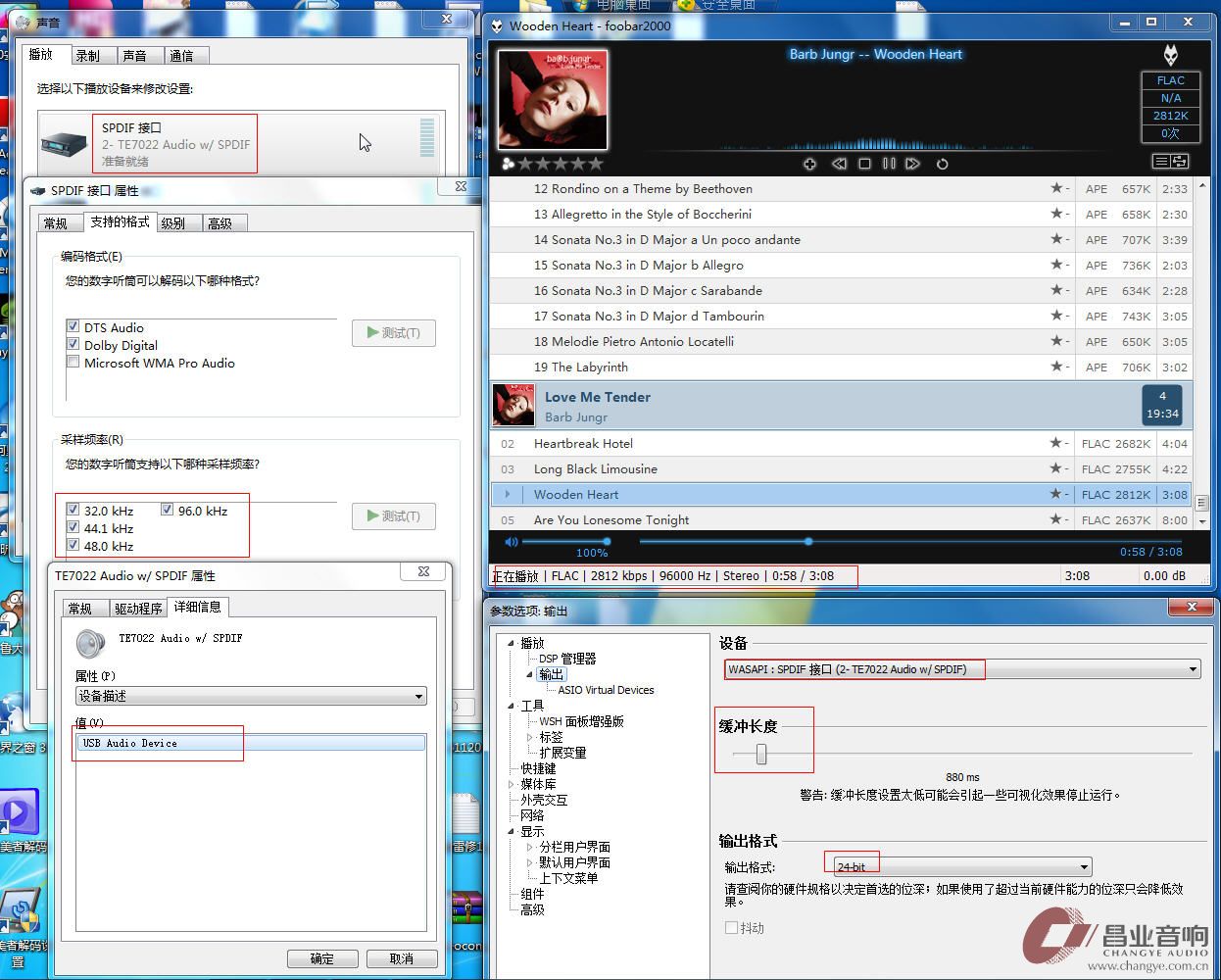Viewport: 1221px width, 980px height.
Task: Expand the 媒体库 node in preferences tree
Action: click(511, 784)
